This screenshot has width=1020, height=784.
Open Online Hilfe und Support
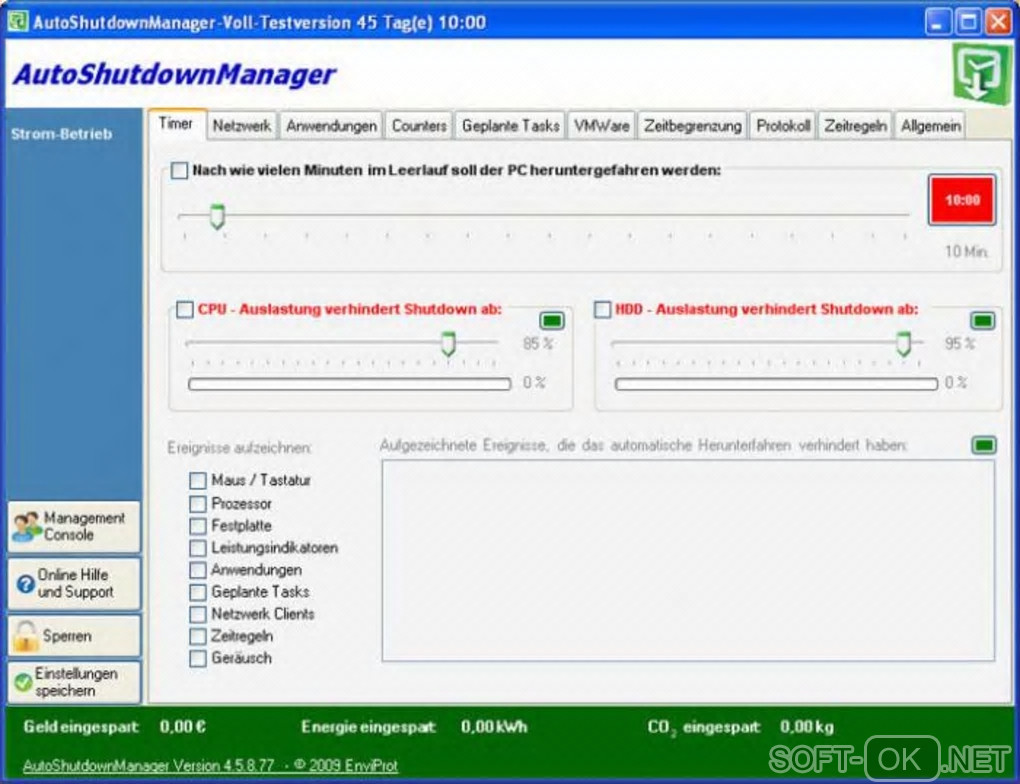tap(74, 584)
